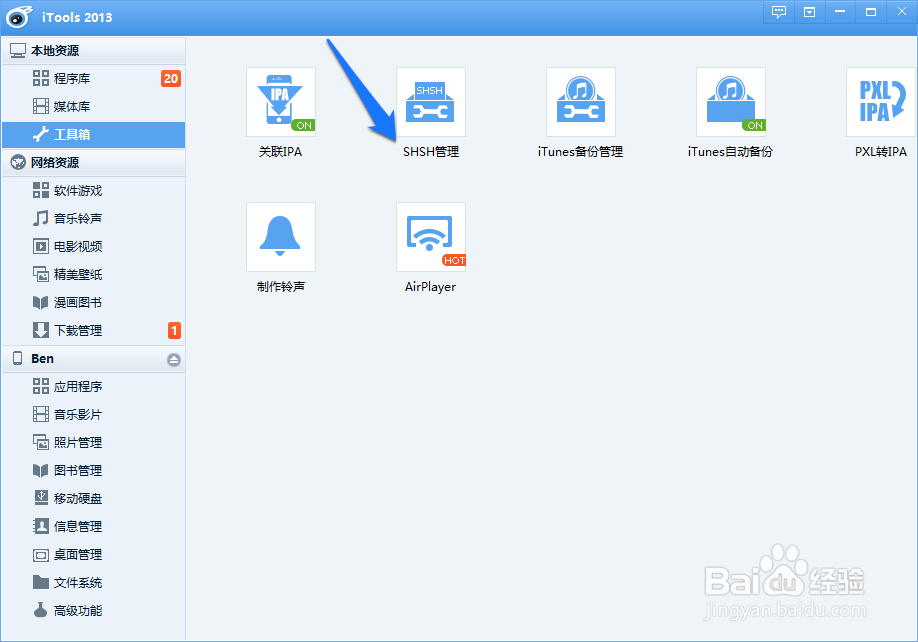The image size is (918, 642).
Task: Open 图书管理 under Ben device
Action: (94, 471)
